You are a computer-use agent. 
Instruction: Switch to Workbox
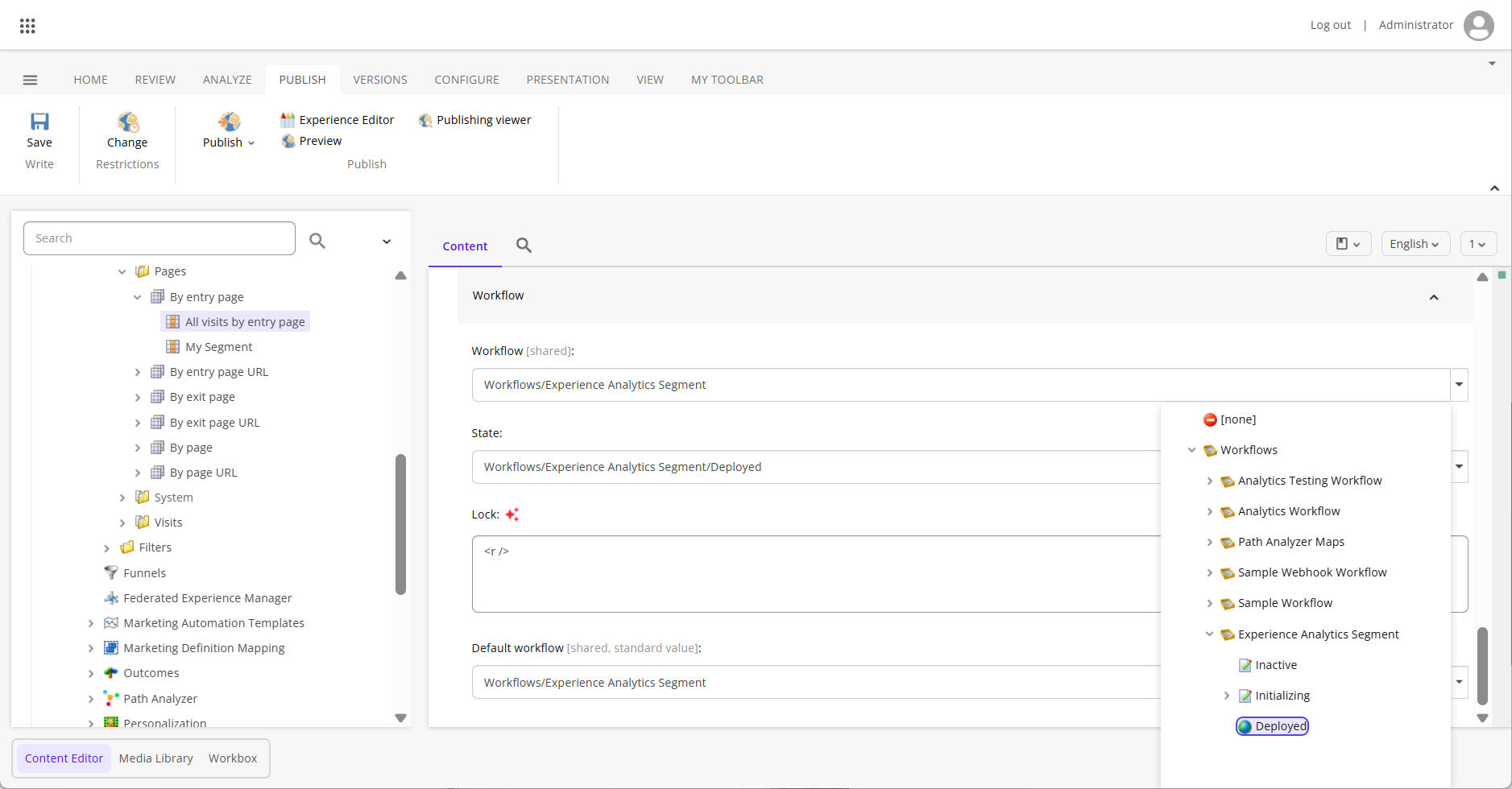pyautogui.click(x=233, y=758)
